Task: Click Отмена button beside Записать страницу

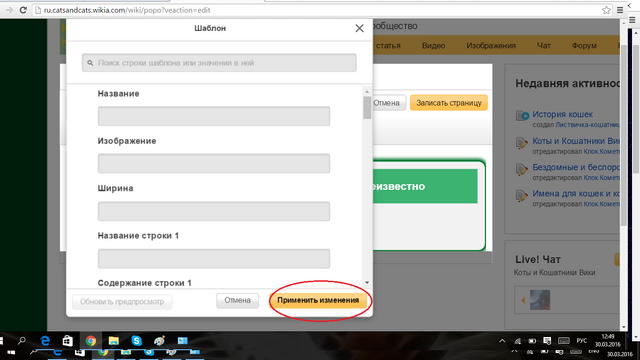Action: click(x=387, y=103)
